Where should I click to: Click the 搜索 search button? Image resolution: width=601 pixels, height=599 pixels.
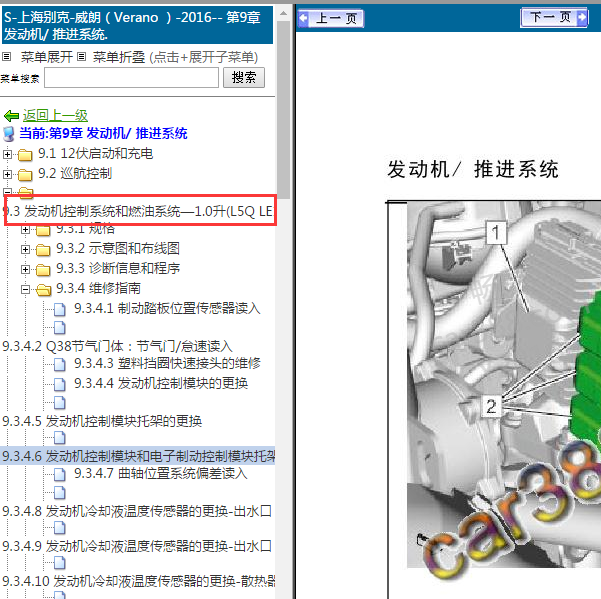[244, 77]
